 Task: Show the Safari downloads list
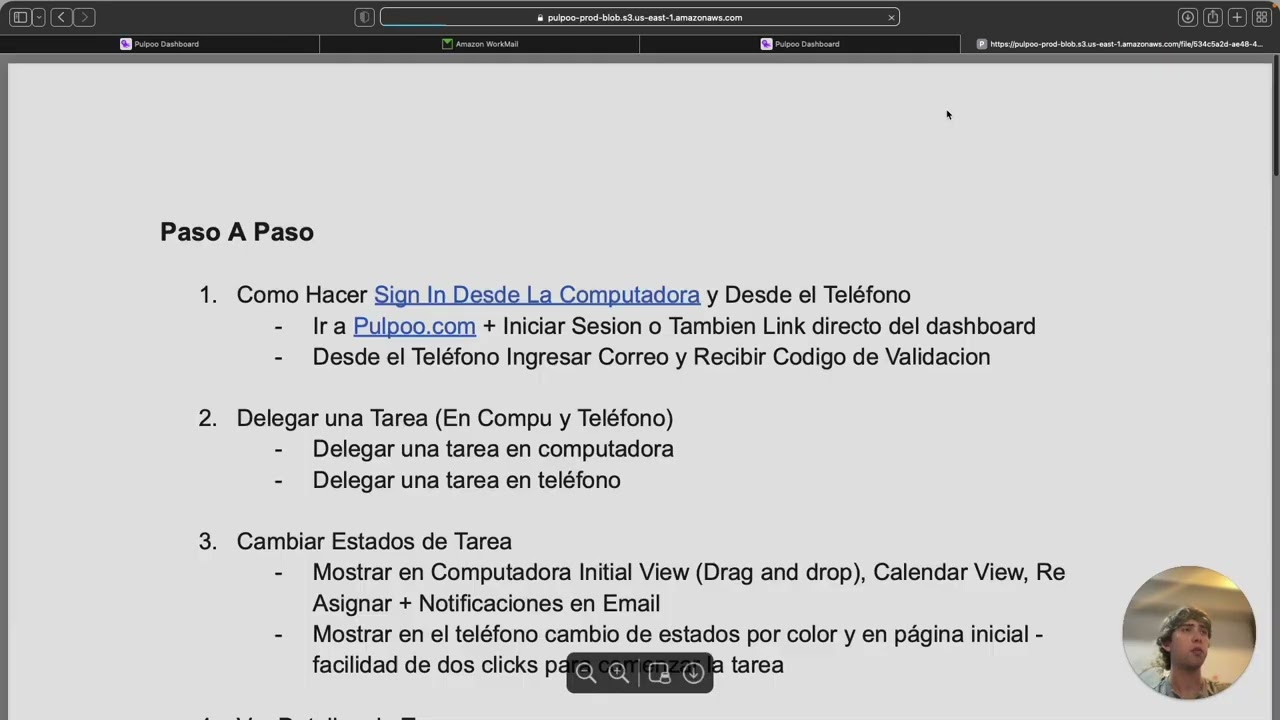coord(1187,17)
